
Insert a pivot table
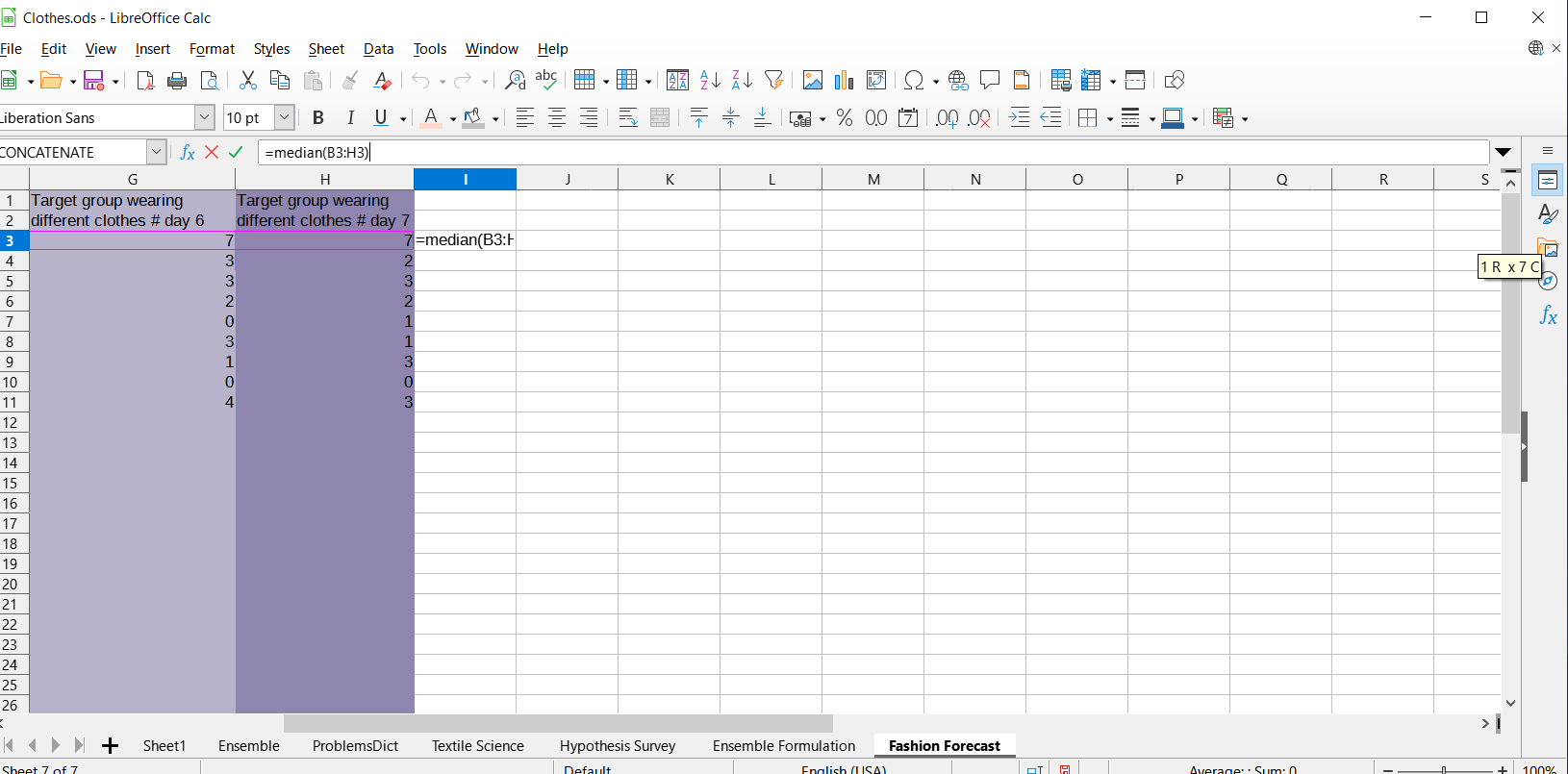(876, 81)
